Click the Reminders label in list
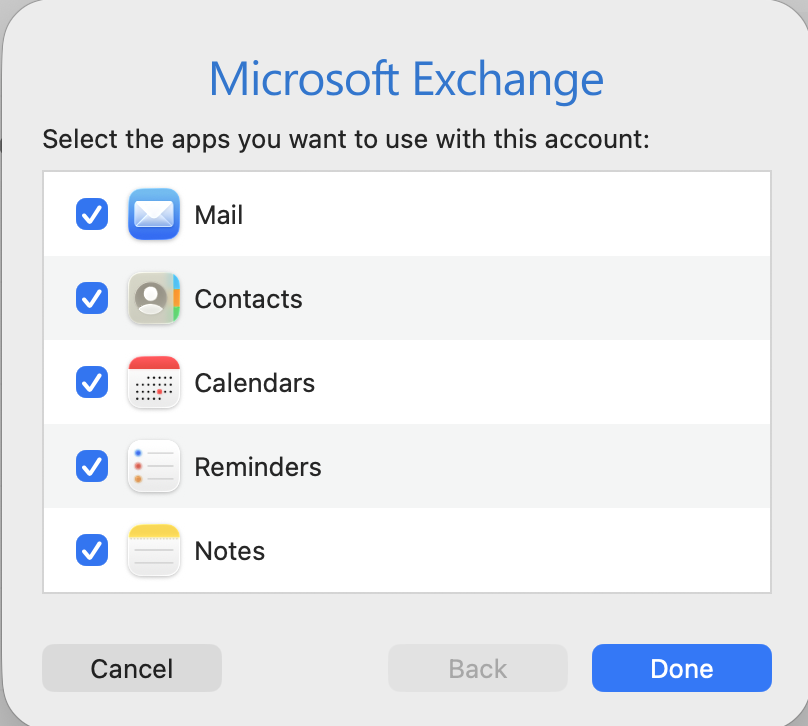Viewport: 808px width, 726px height. [258, 467]
